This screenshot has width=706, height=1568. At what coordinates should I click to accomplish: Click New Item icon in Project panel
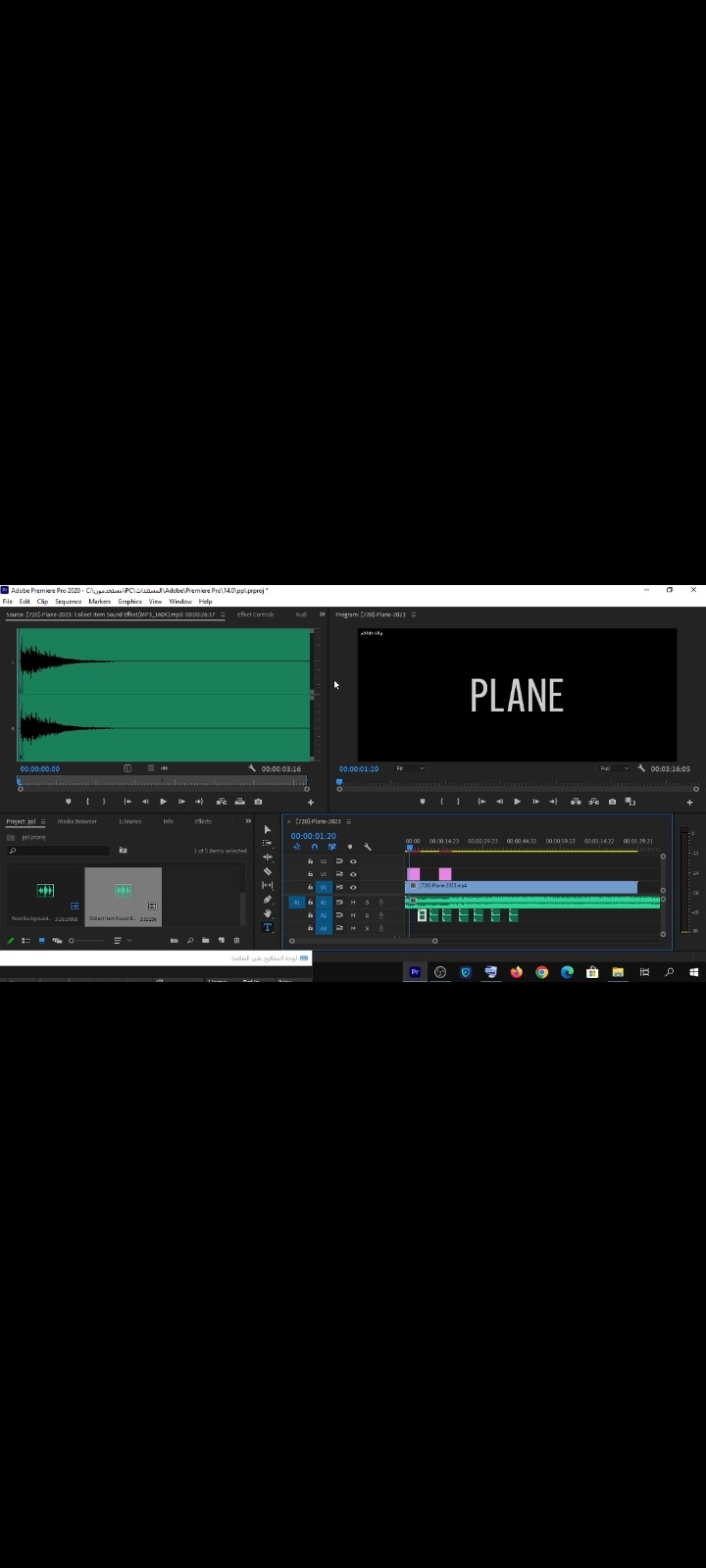tap(222, 941)
